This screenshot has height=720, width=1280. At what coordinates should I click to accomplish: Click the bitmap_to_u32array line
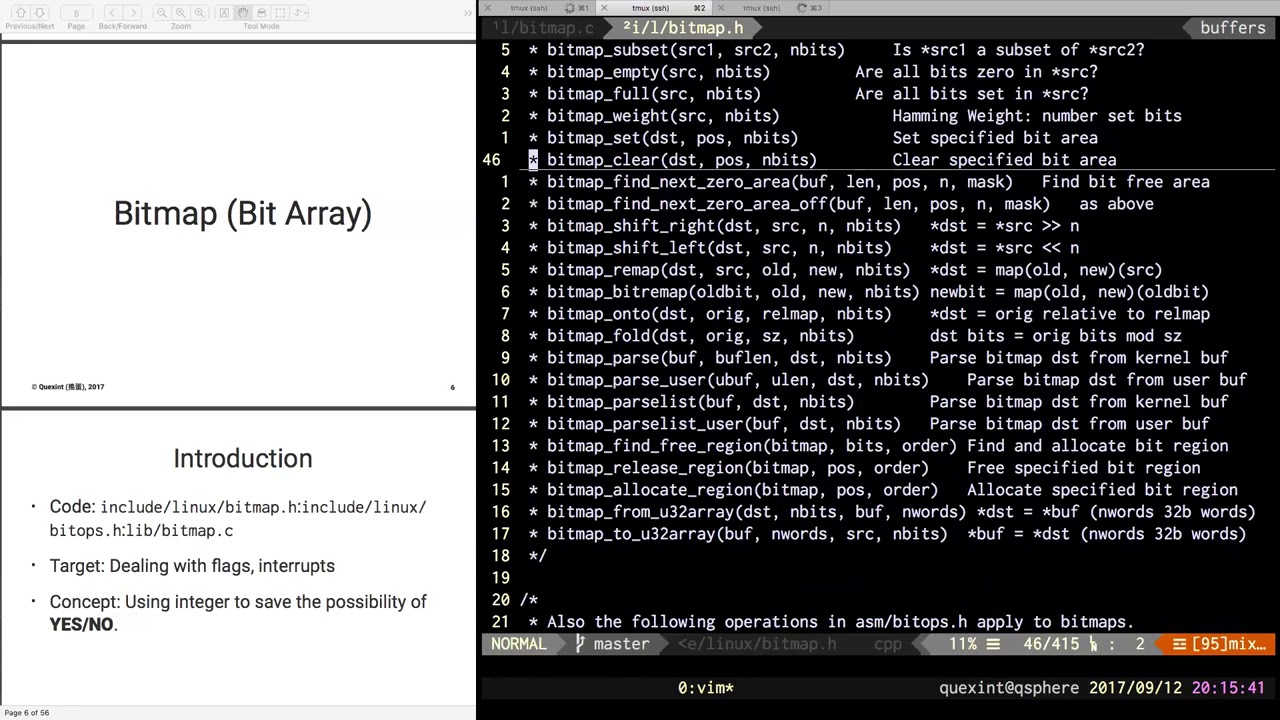[x=888, y=534]
